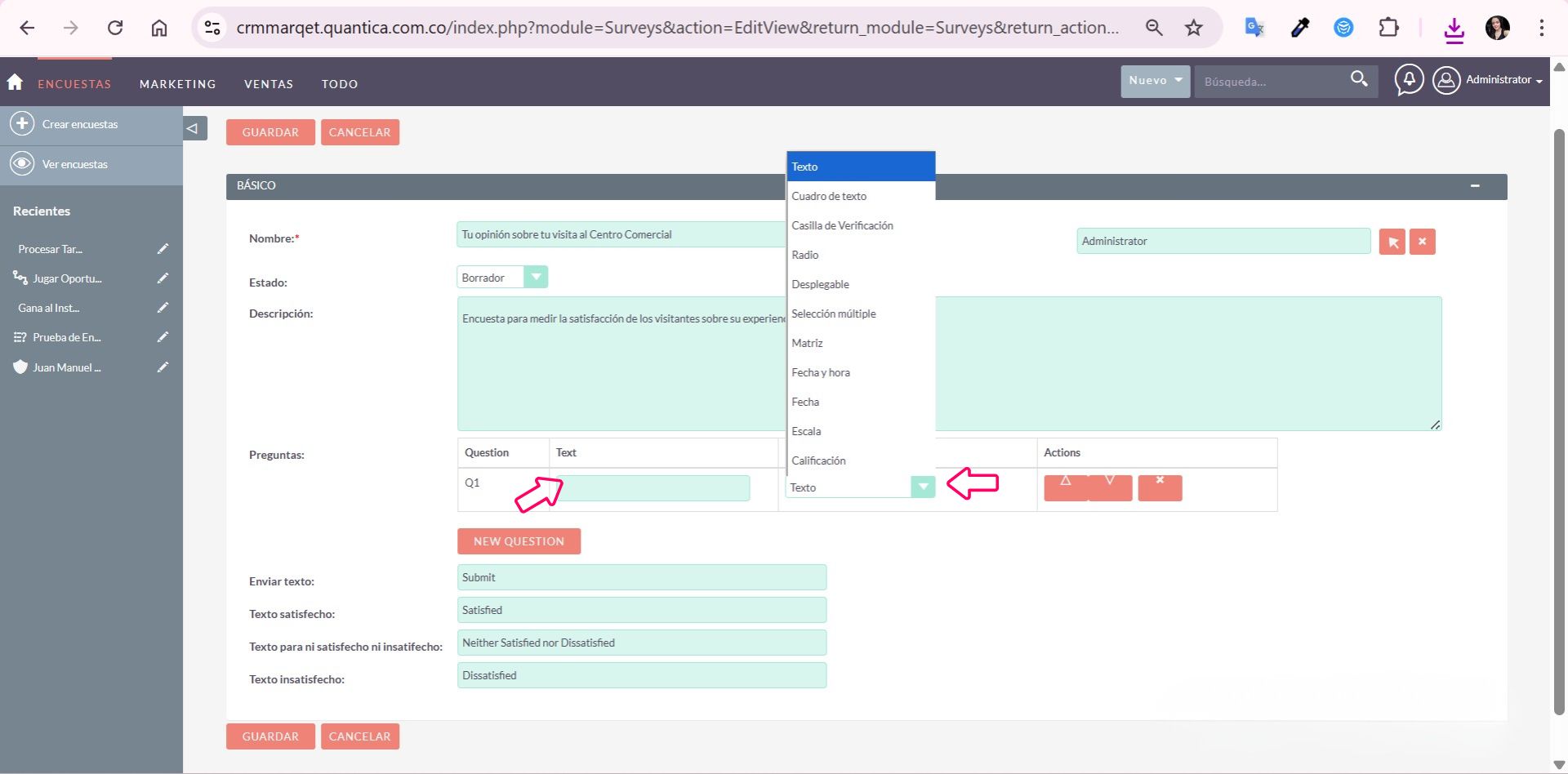Click the edit pencil next to Procesar Tar...
Image resolution: width=1568 pixels, height=774 pixels.
click(163, 249)
